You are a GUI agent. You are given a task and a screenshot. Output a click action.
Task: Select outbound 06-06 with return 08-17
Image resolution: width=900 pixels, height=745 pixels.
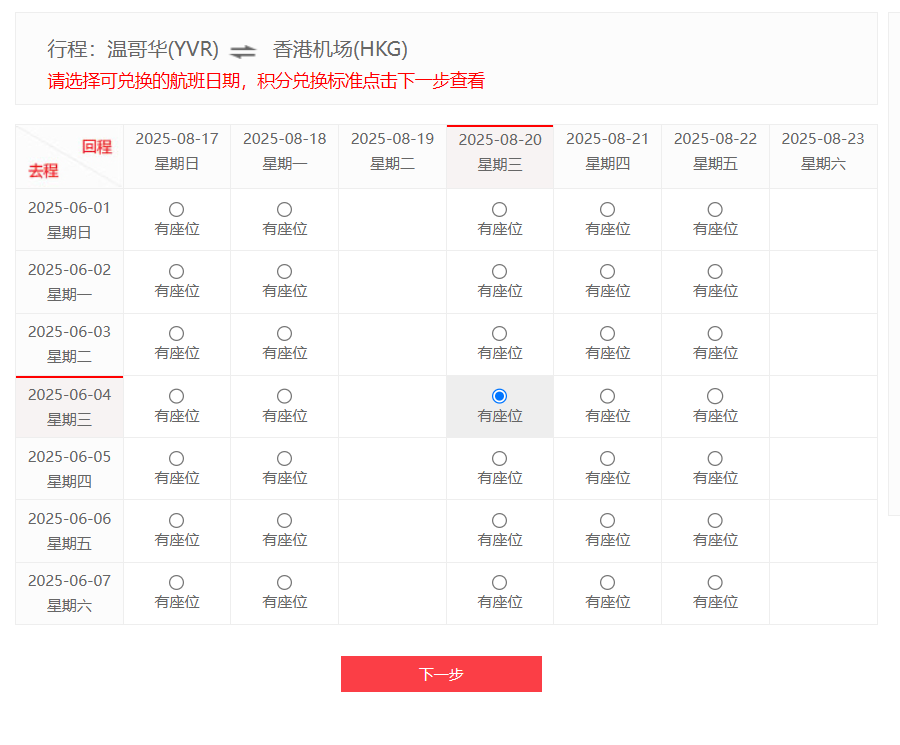176,521
